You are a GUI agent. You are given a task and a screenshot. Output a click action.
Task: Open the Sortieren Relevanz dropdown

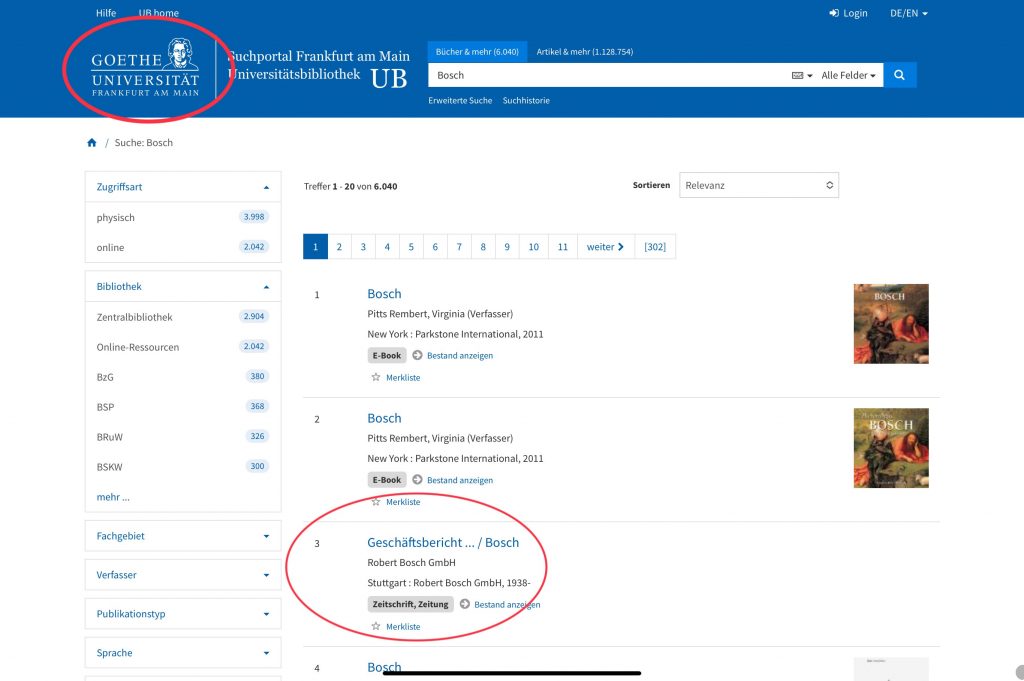pos(759,185)
